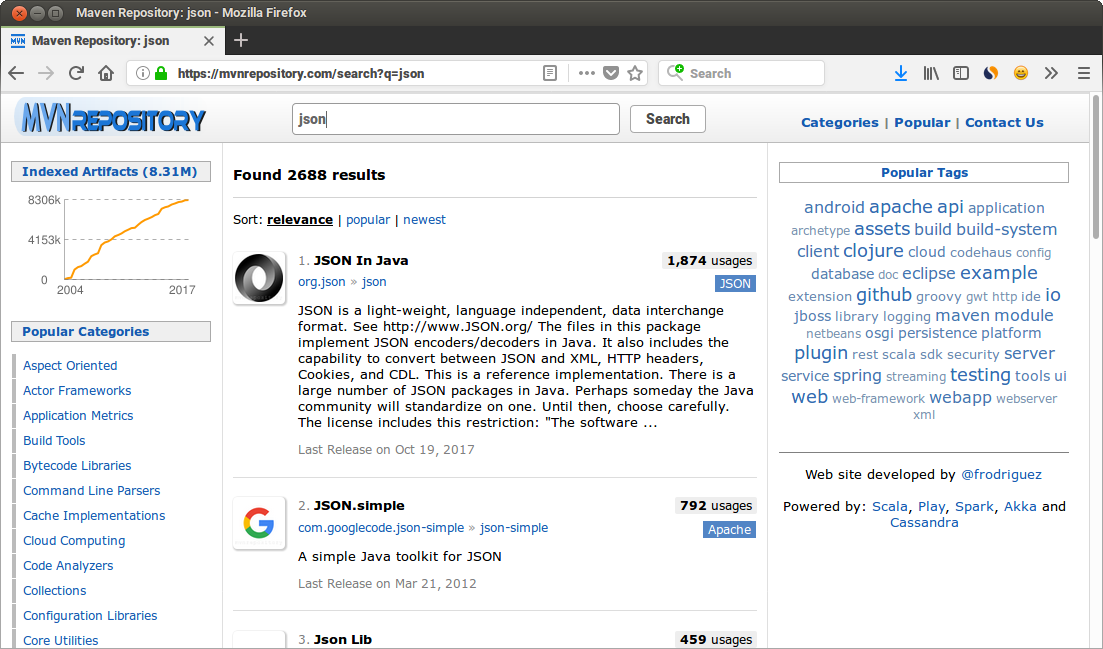Viewport: 1103px width, 649px height.
Task: Open the Downloads panel
Action: (901, 73)
